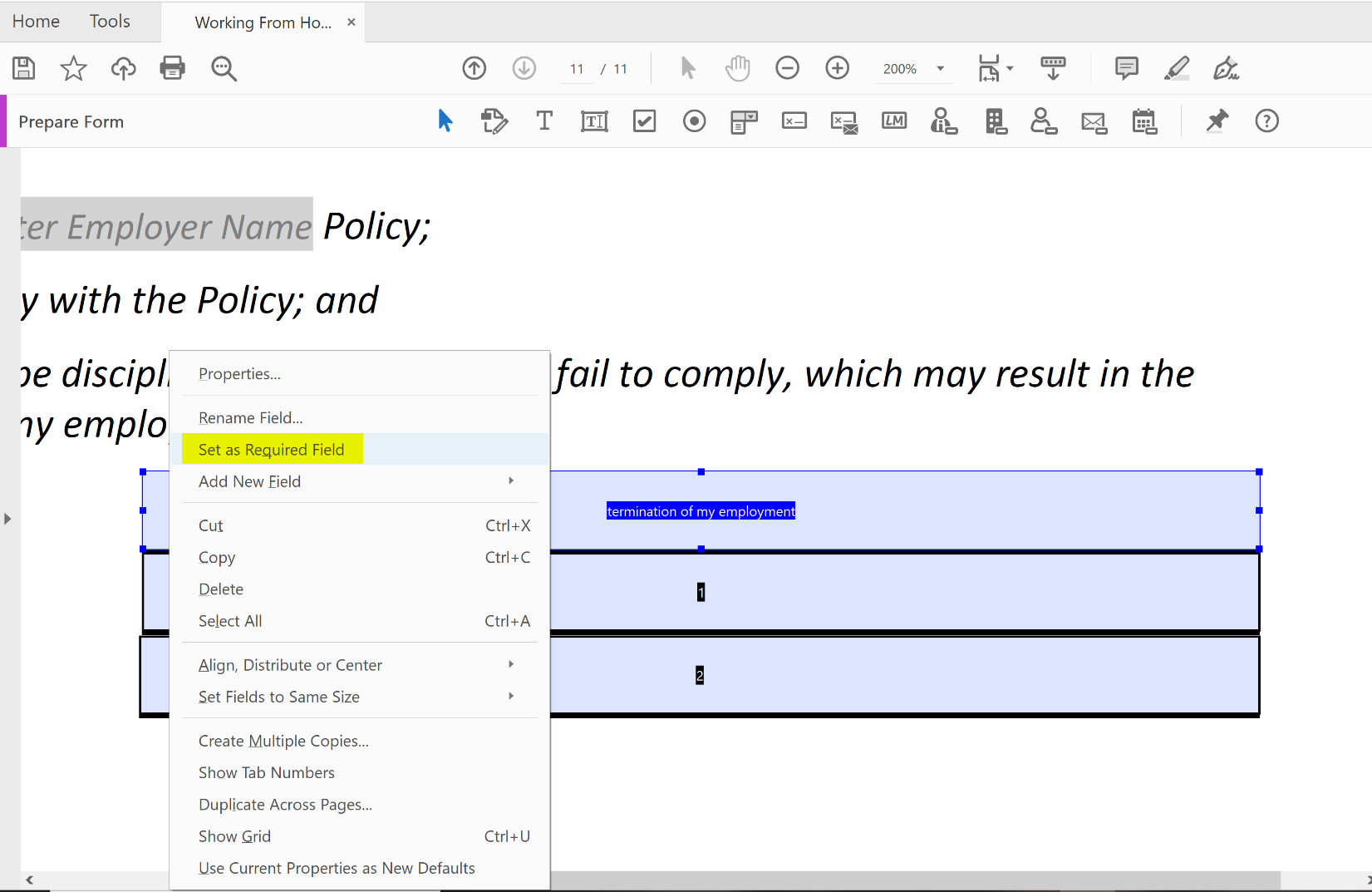Choose Create Multiple Copies...
The height and width of the screenshot is (892, 1372).
point(360,741)
